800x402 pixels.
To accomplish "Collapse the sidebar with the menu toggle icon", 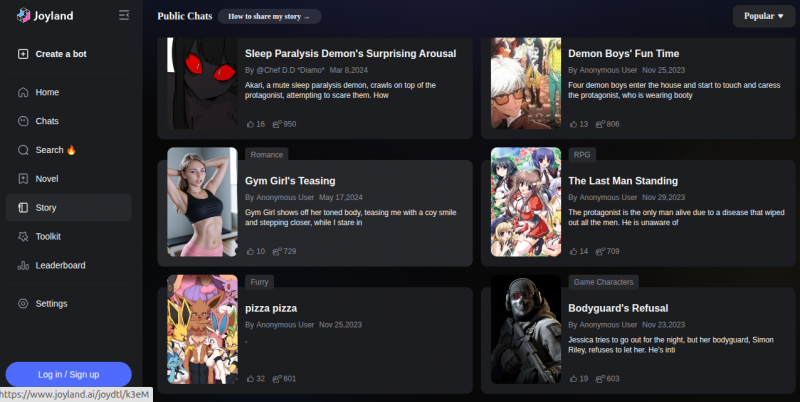I will [x=124, y=16].
